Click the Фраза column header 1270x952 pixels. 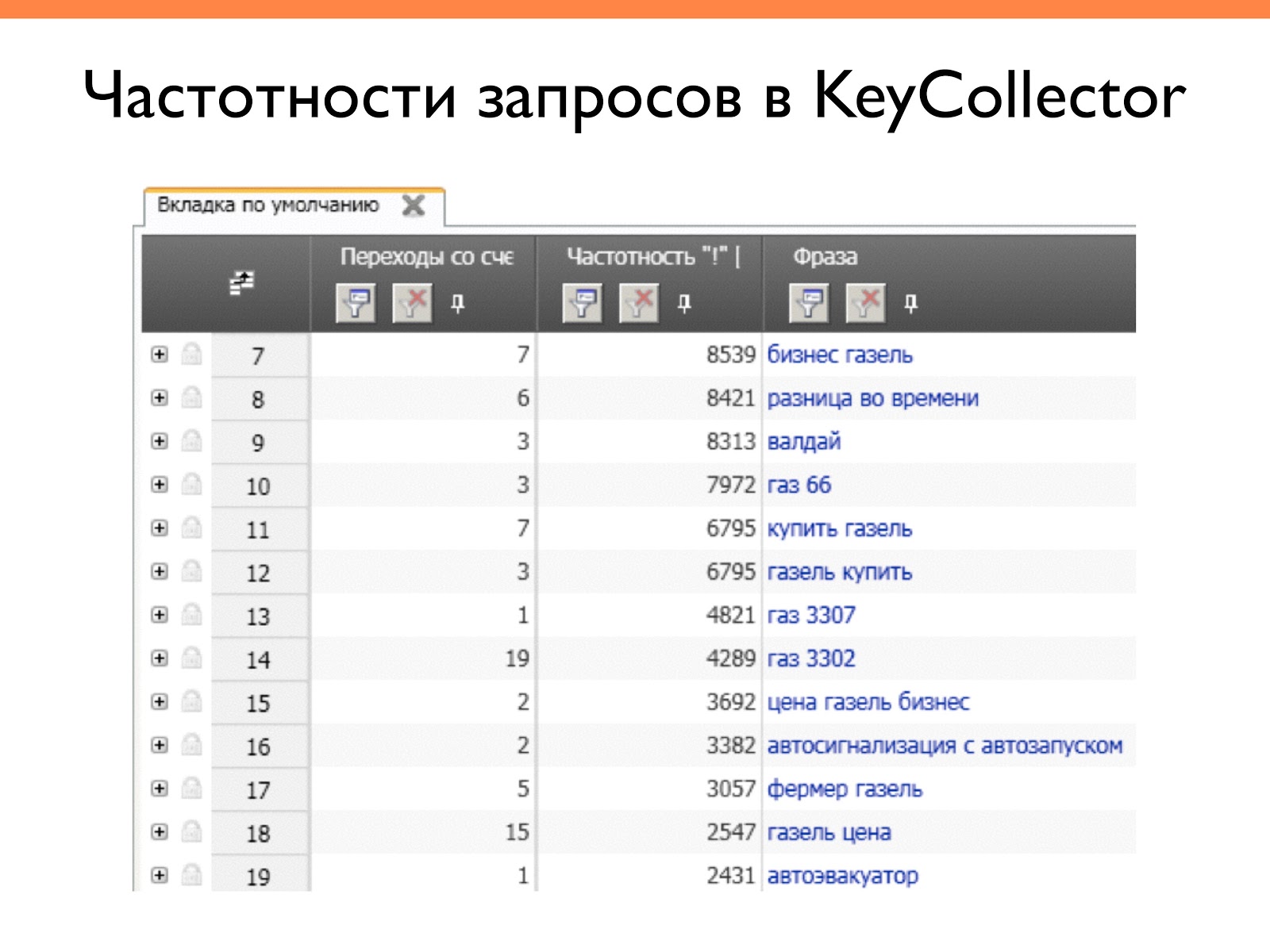[825, 257]
